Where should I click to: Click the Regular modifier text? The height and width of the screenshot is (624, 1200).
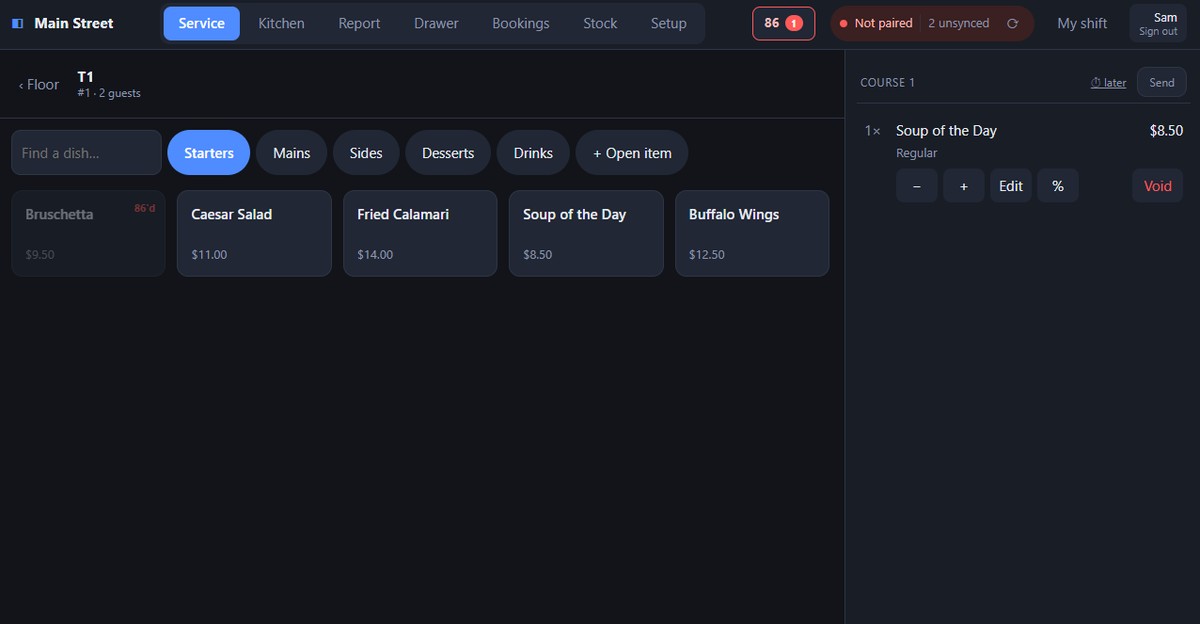point(917,153)
